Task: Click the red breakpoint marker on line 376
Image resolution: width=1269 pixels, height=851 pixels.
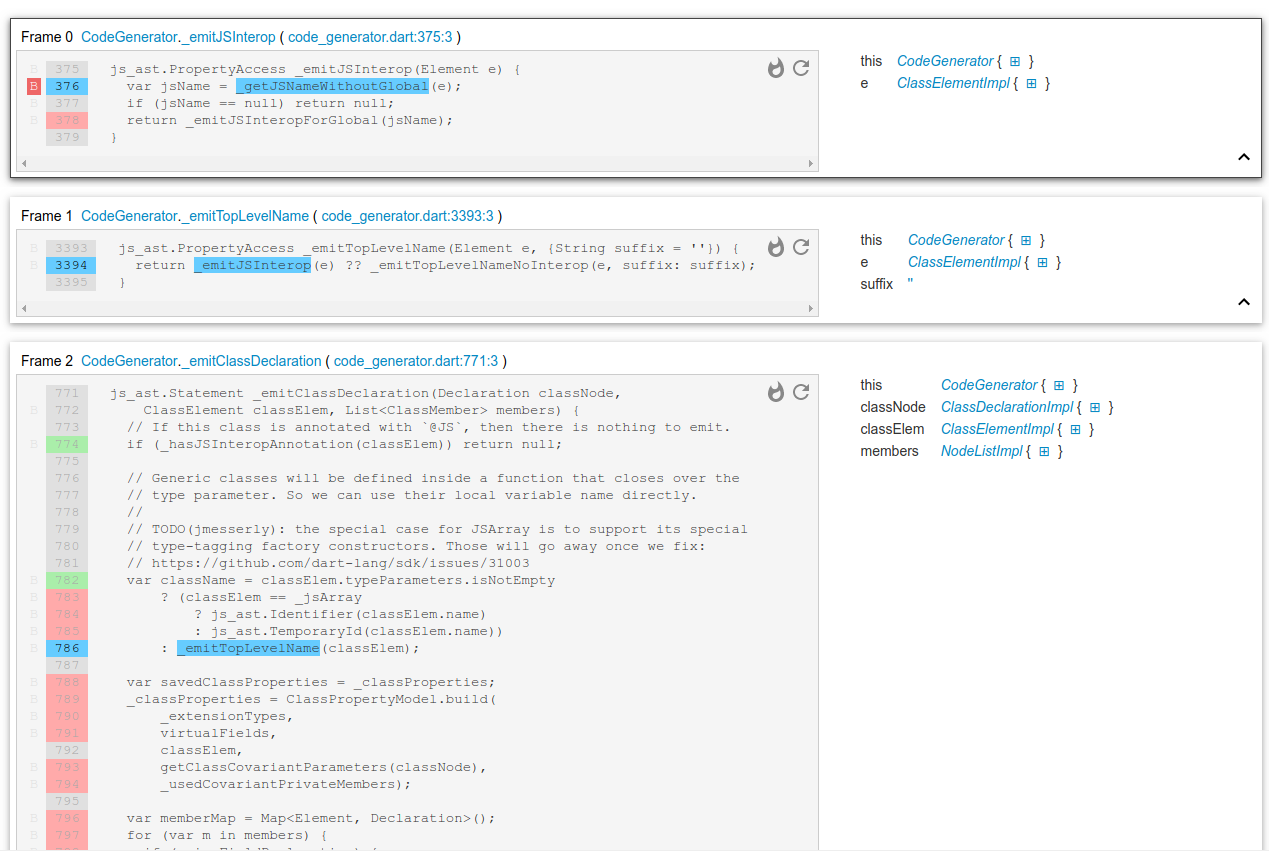Action: pos(33,86)
